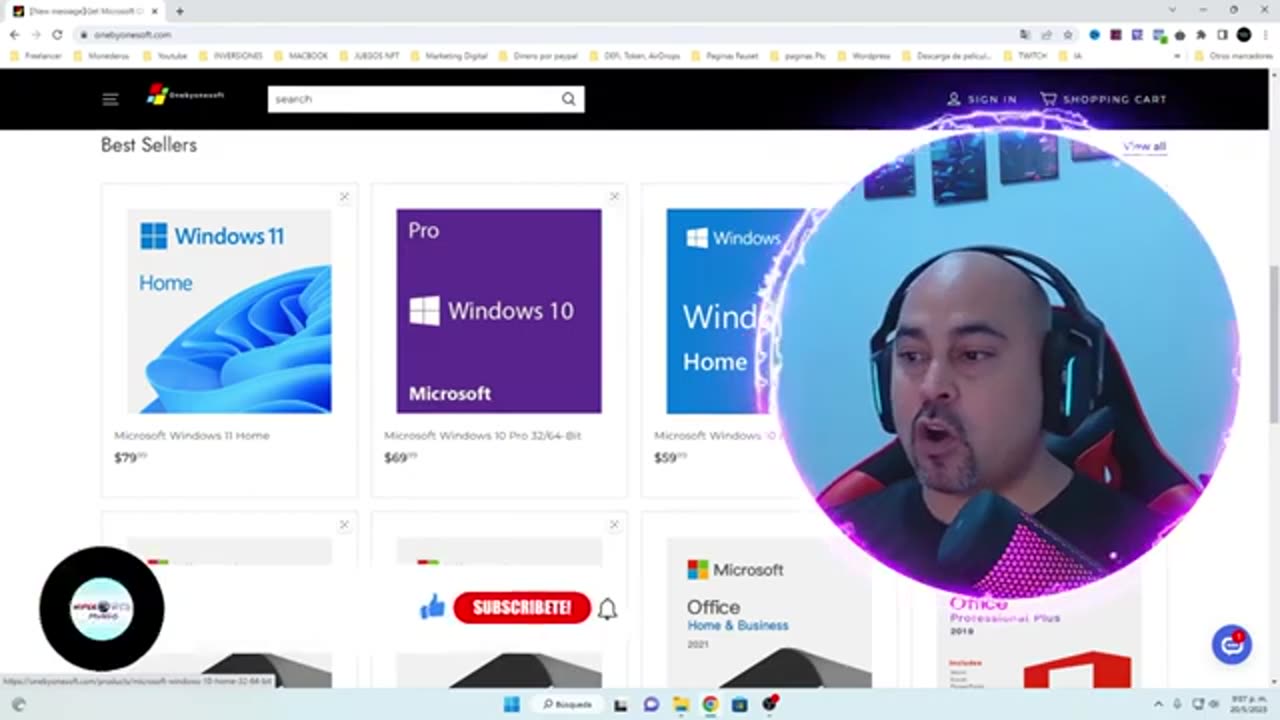
Task: Open the Youtube bookmark folder
Action: [165, 56]
